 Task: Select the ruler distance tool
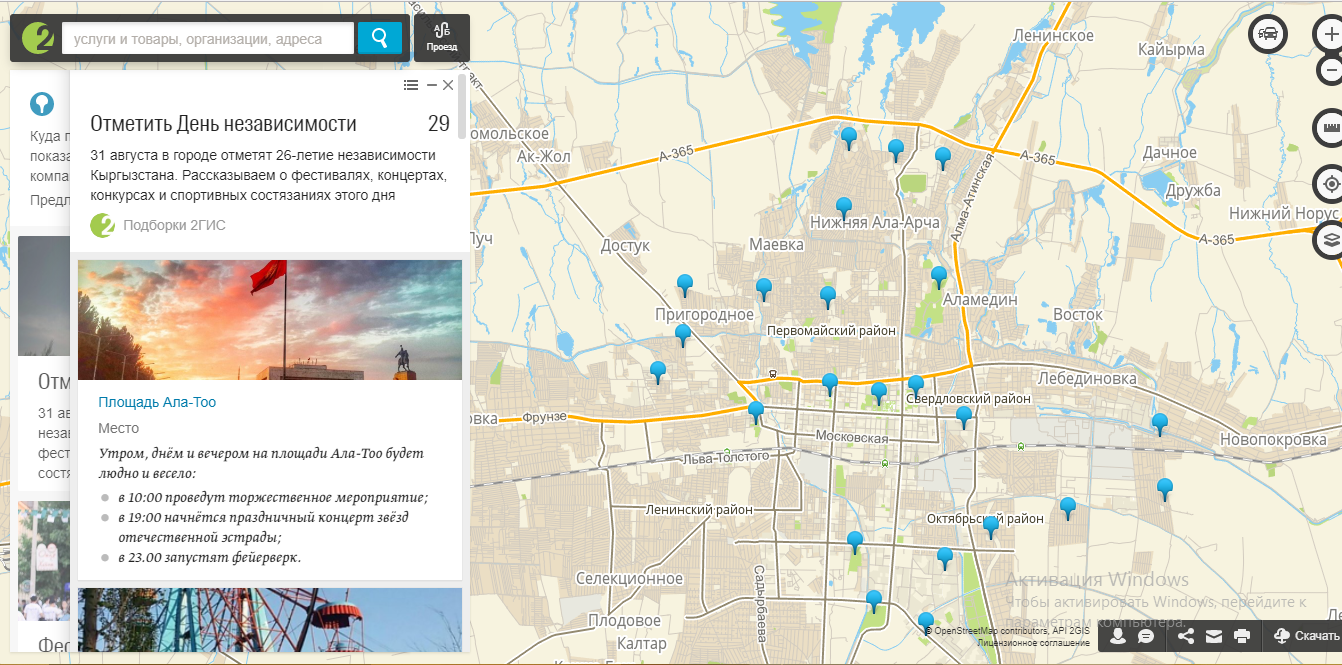coord(1329,128)
